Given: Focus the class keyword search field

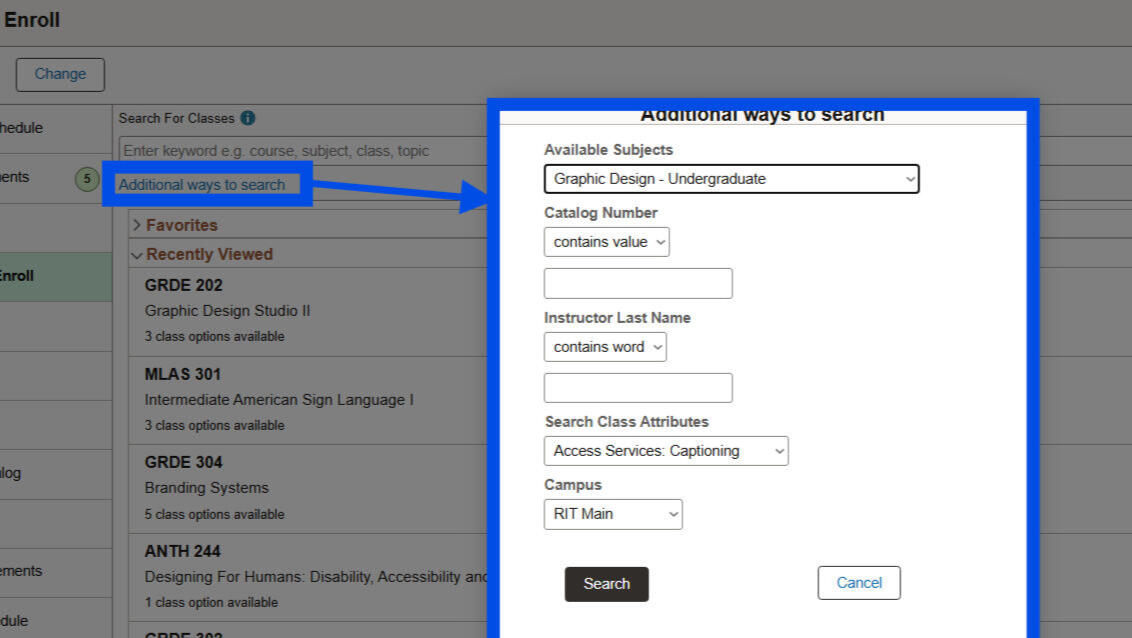Looking at the screenshot, I should tap(303, 151).
